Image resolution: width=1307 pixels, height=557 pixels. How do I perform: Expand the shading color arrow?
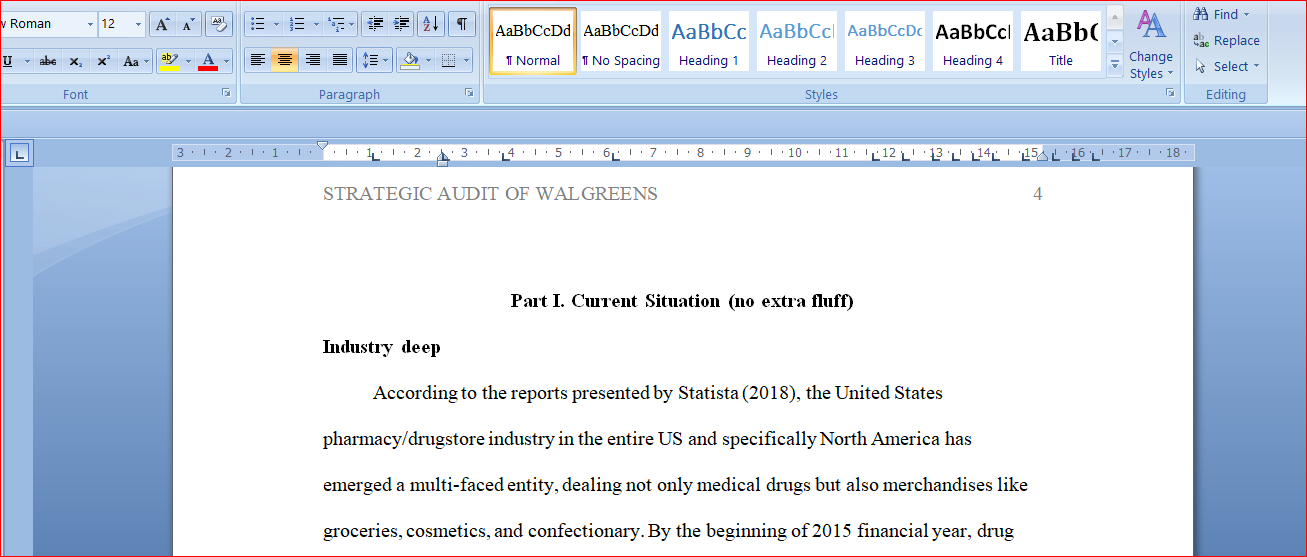pyautogui.click(x=428, y=61)
